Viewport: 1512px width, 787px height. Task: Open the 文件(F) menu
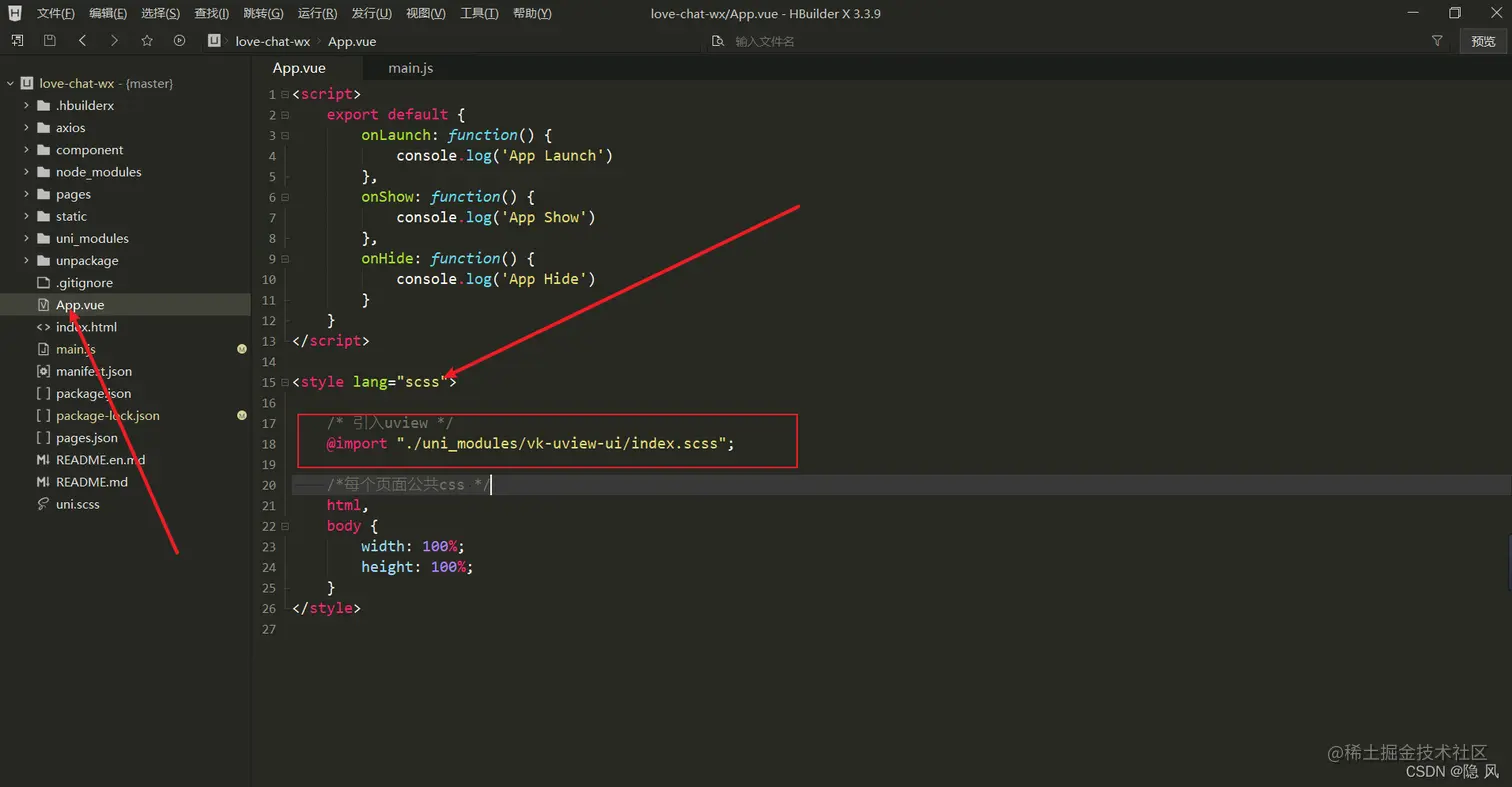[56, 13]
